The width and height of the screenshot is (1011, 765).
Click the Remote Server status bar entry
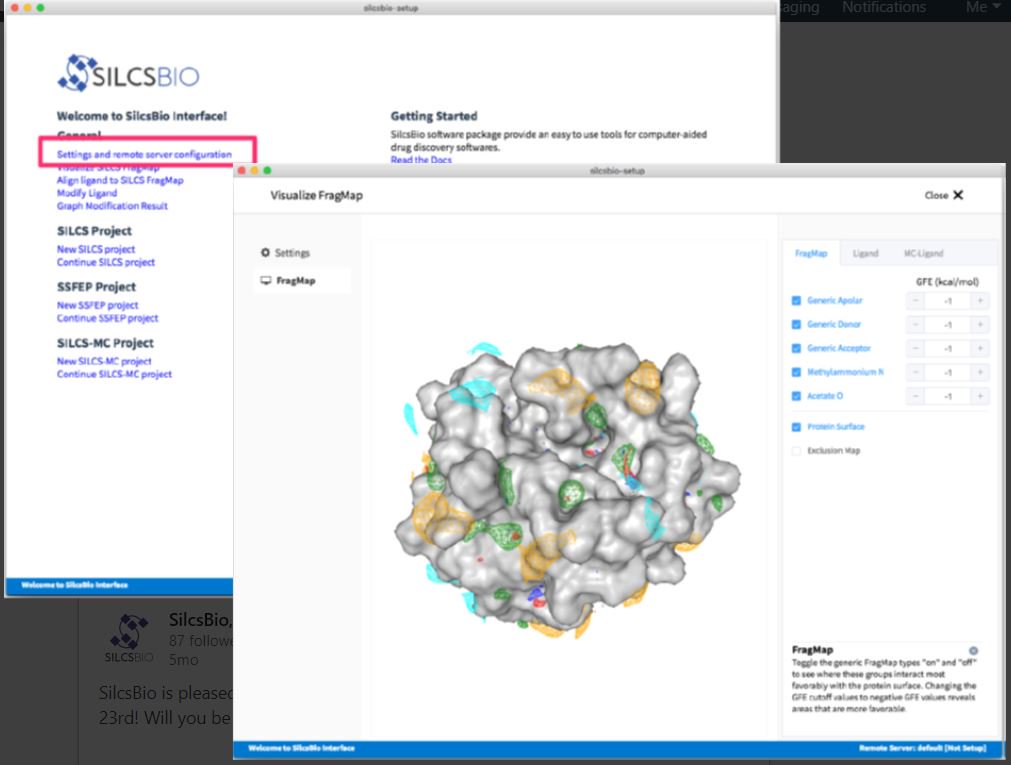[922, 748]
